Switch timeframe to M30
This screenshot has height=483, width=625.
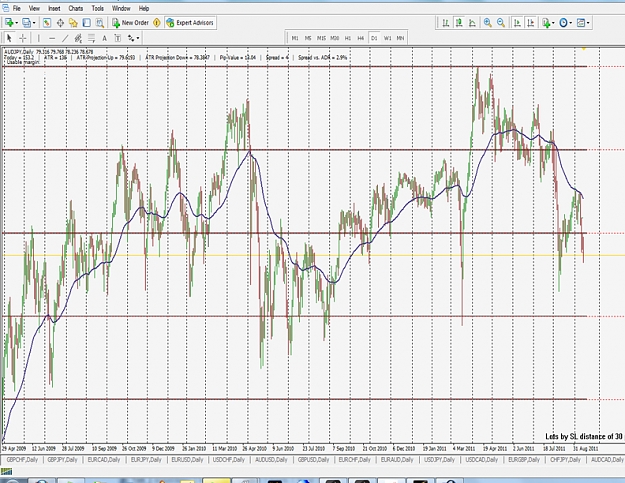[x=334, y=38]
